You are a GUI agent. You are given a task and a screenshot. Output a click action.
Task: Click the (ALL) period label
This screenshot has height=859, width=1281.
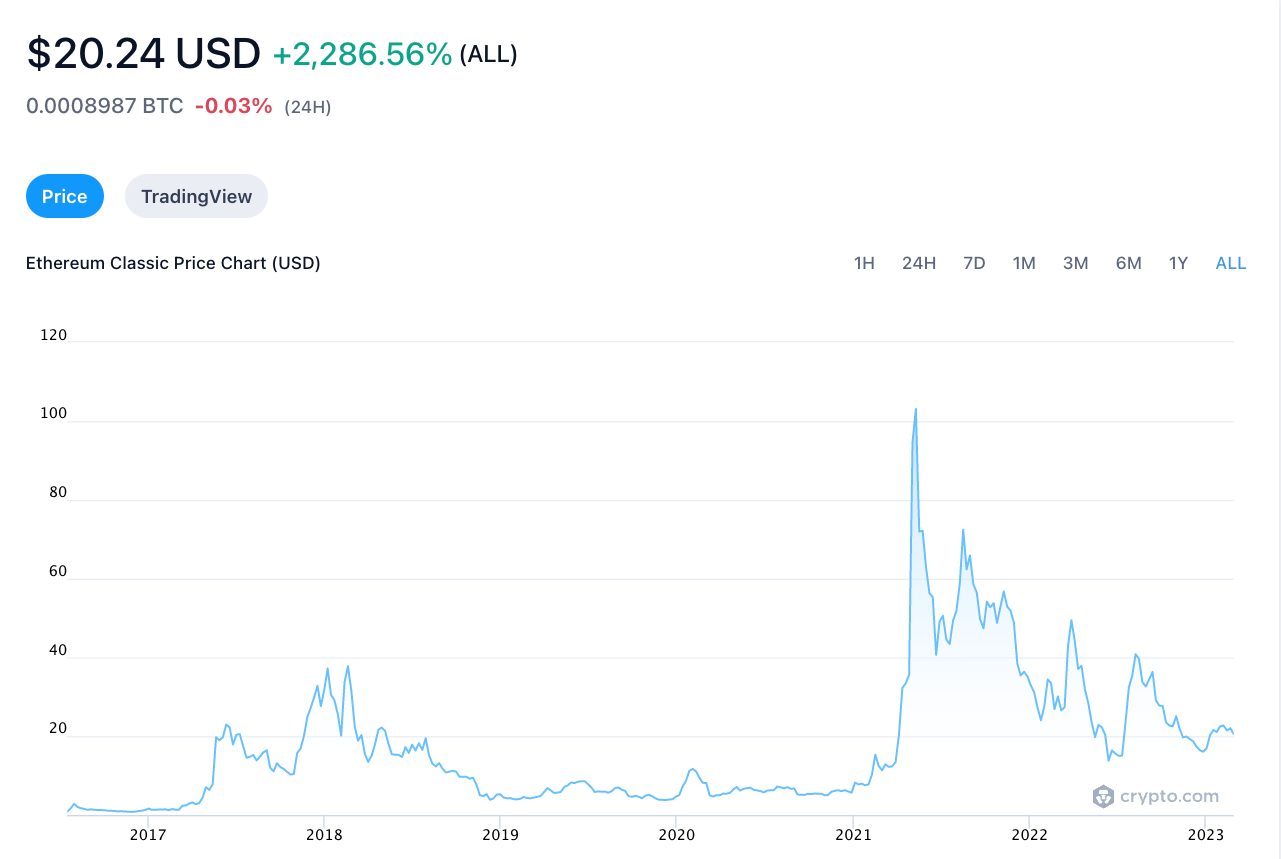488,55
